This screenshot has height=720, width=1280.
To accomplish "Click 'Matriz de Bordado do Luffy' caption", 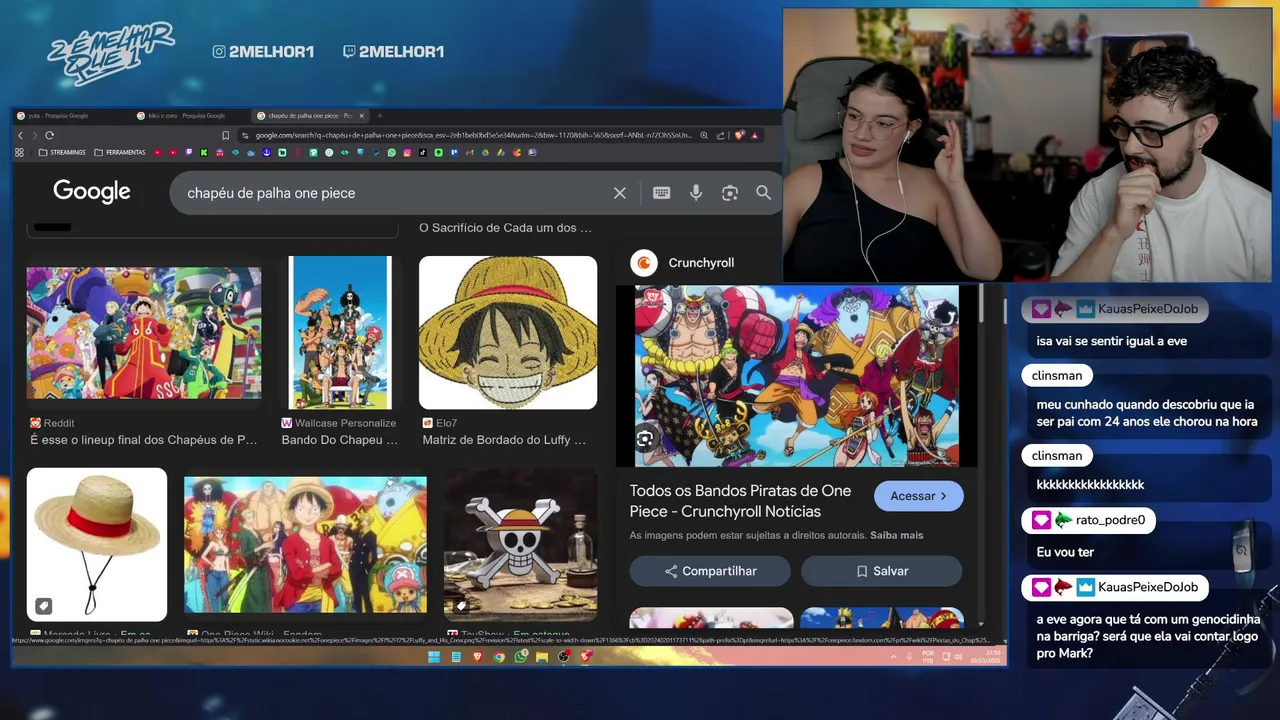I will point(504,440).
